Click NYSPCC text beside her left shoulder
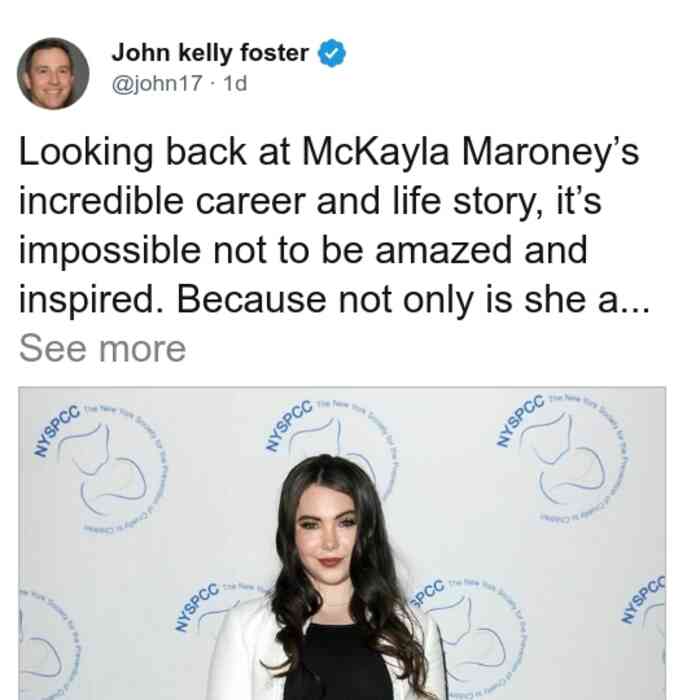 197,607
